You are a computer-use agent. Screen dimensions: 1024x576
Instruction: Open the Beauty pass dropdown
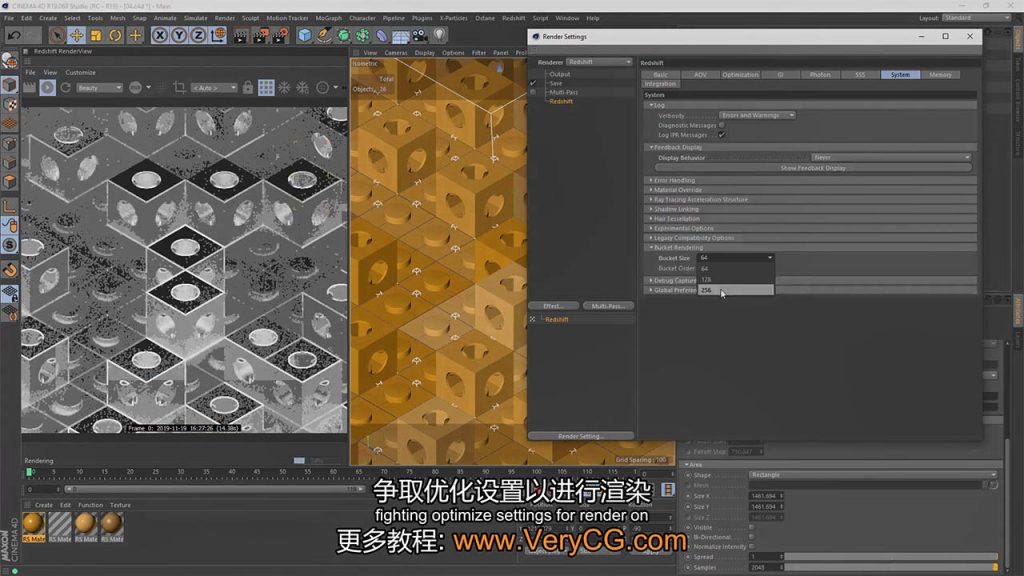point(99,88)
